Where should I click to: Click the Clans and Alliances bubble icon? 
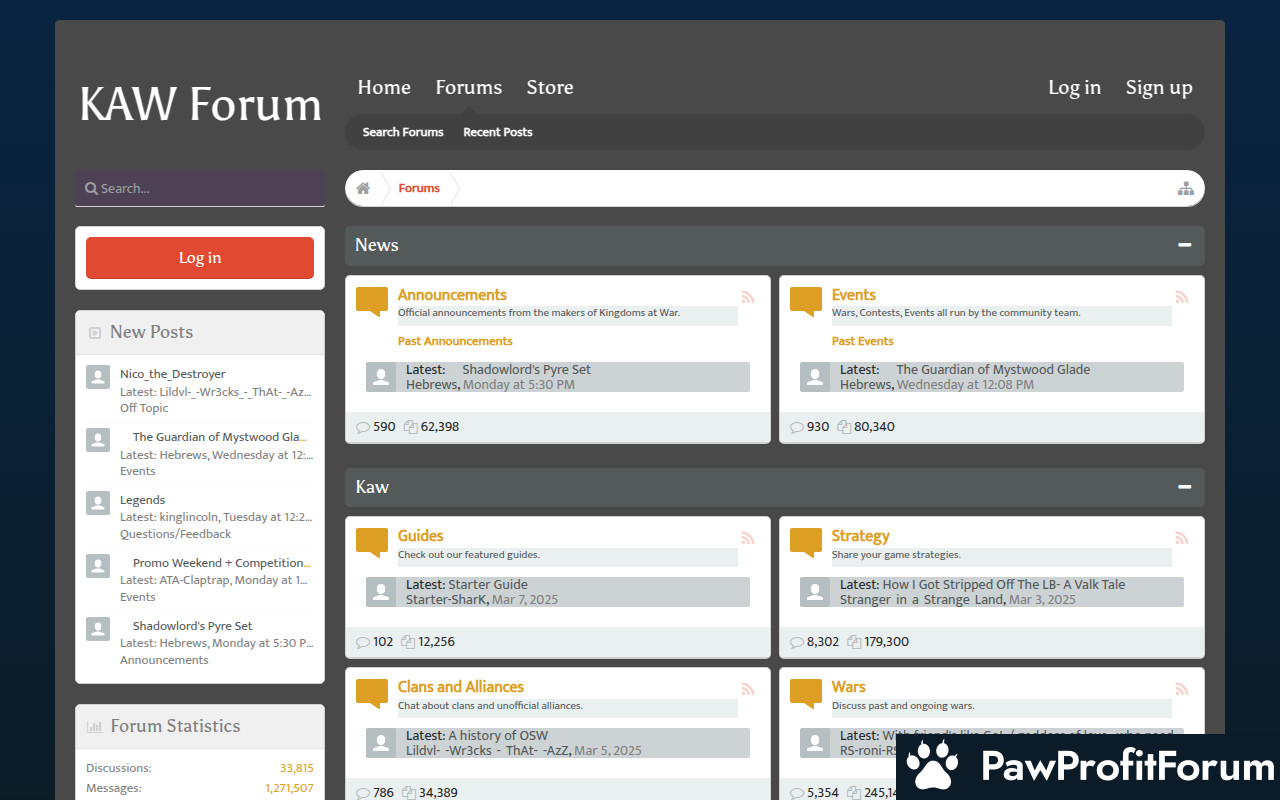pos(372,694)
